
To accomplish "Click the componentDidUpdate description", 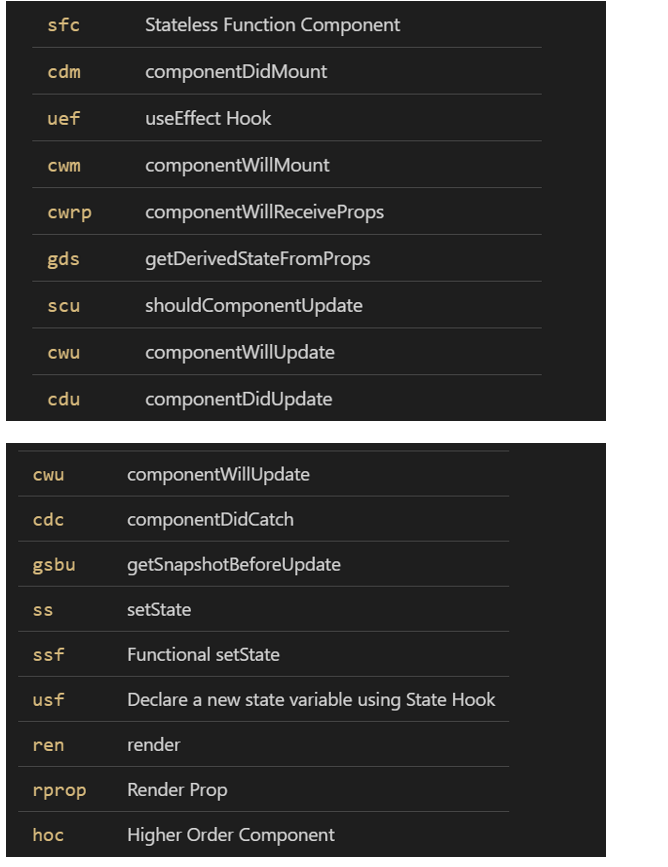I will [x=238, y=399].
